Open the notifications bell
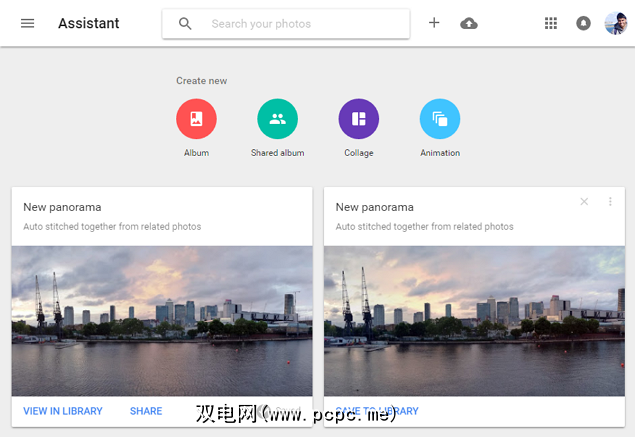This screenshot has height=437, width=635. tap(583, 23)
